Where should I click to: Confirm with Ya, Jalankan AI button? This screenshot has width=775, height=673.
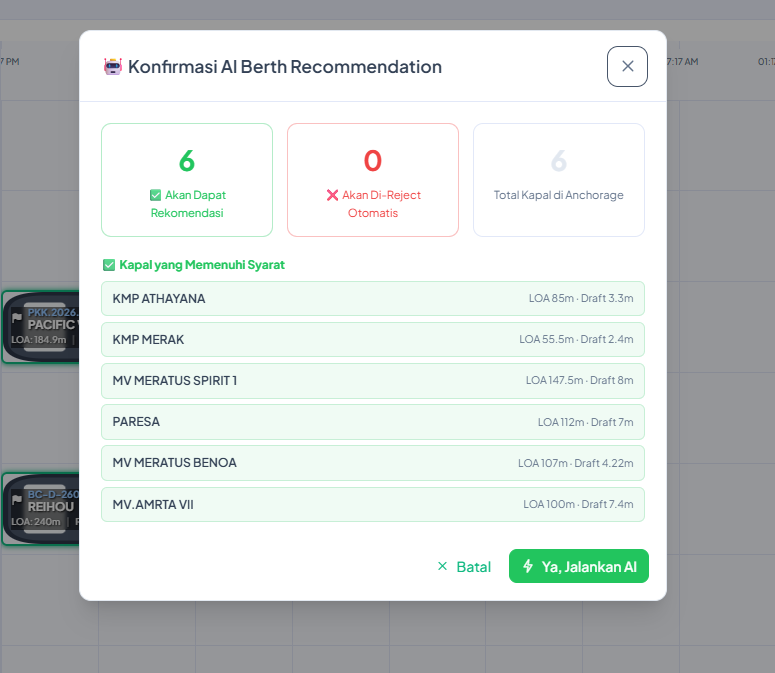[x=579, y=566]
